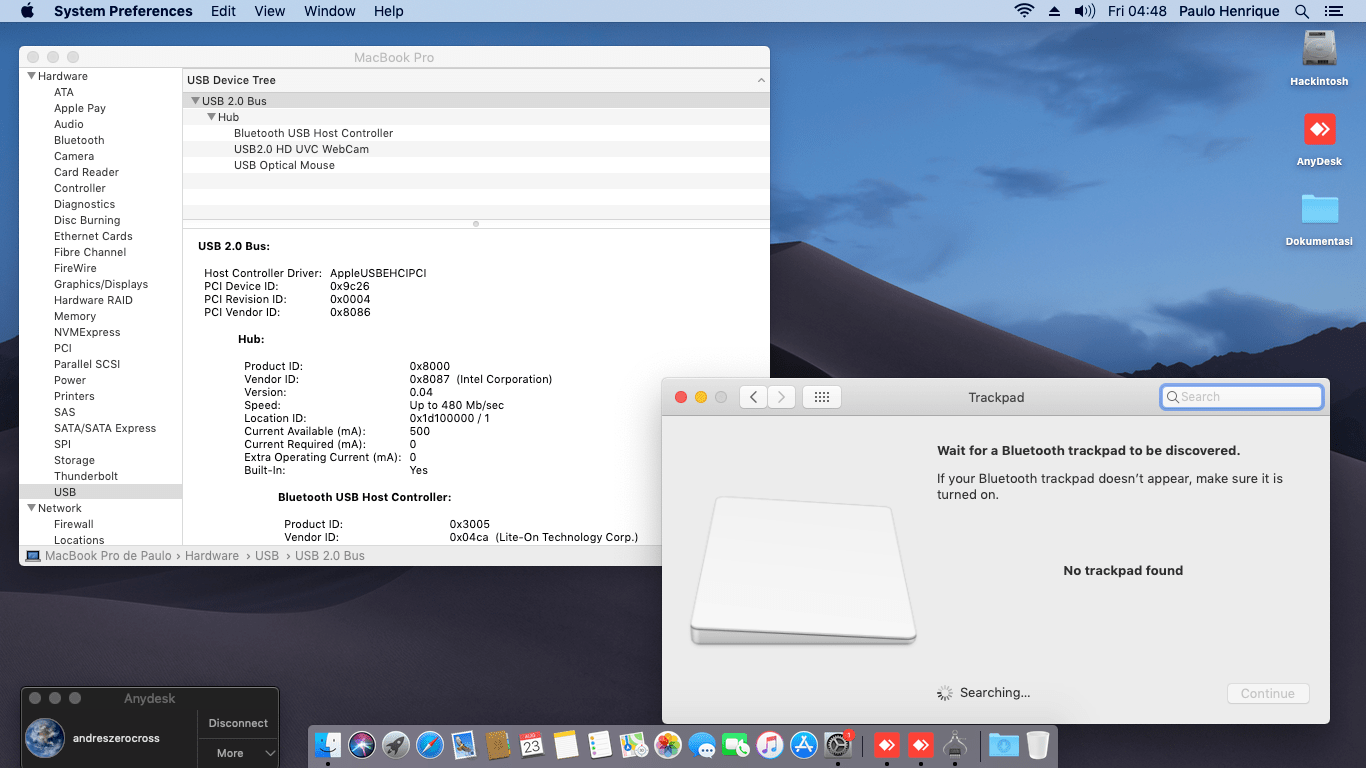Collapse the Hub tree node
Screen dimensions: 1366x768
coord(212,117)
